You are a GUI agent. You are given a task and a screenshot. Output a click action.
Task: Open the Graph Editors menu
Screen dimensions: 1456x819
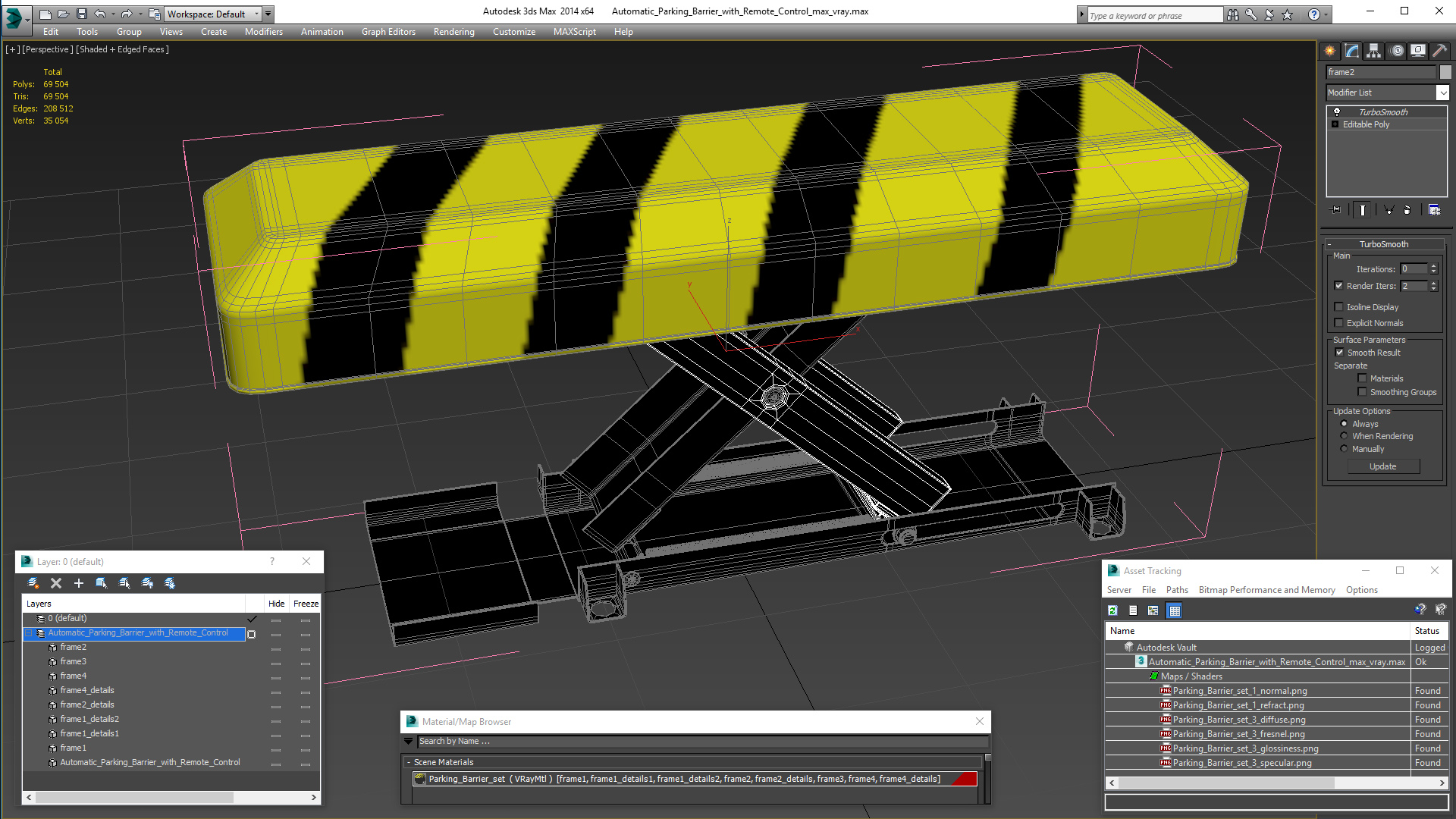[388, 32]
